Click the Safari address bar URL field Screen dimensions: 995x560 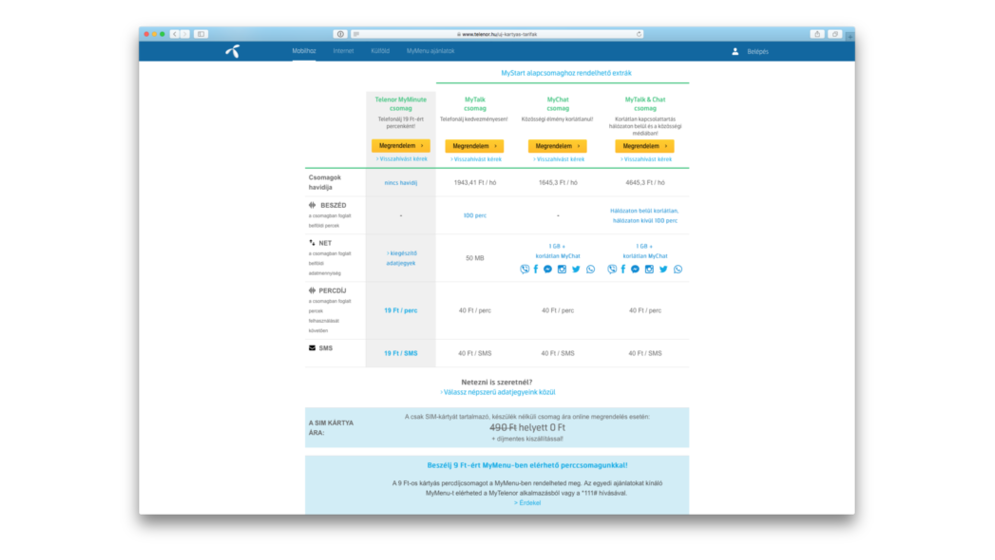coord(497,34)
